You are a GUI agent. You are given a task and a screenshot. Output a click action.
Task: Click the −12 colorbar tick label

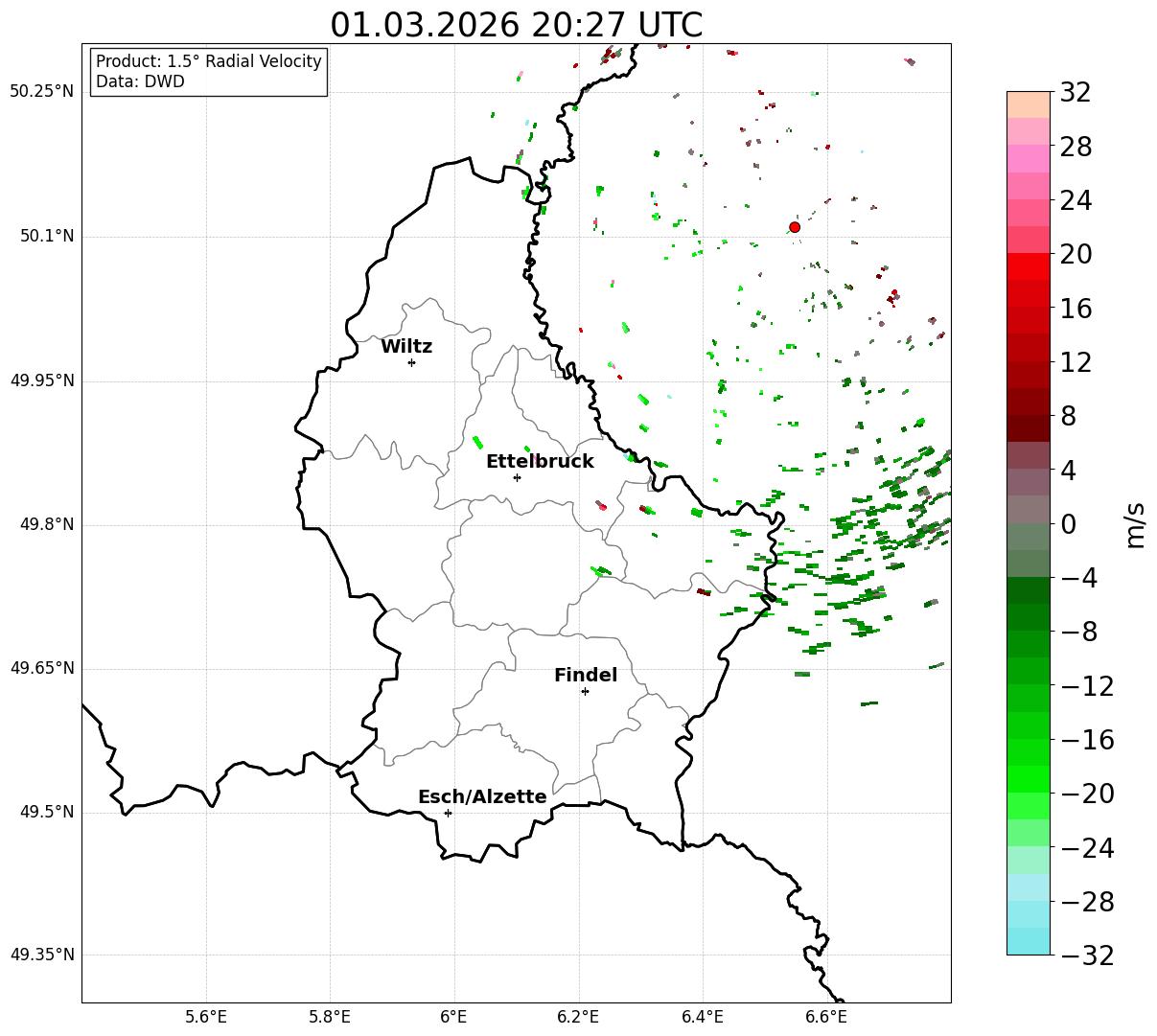1086,686
